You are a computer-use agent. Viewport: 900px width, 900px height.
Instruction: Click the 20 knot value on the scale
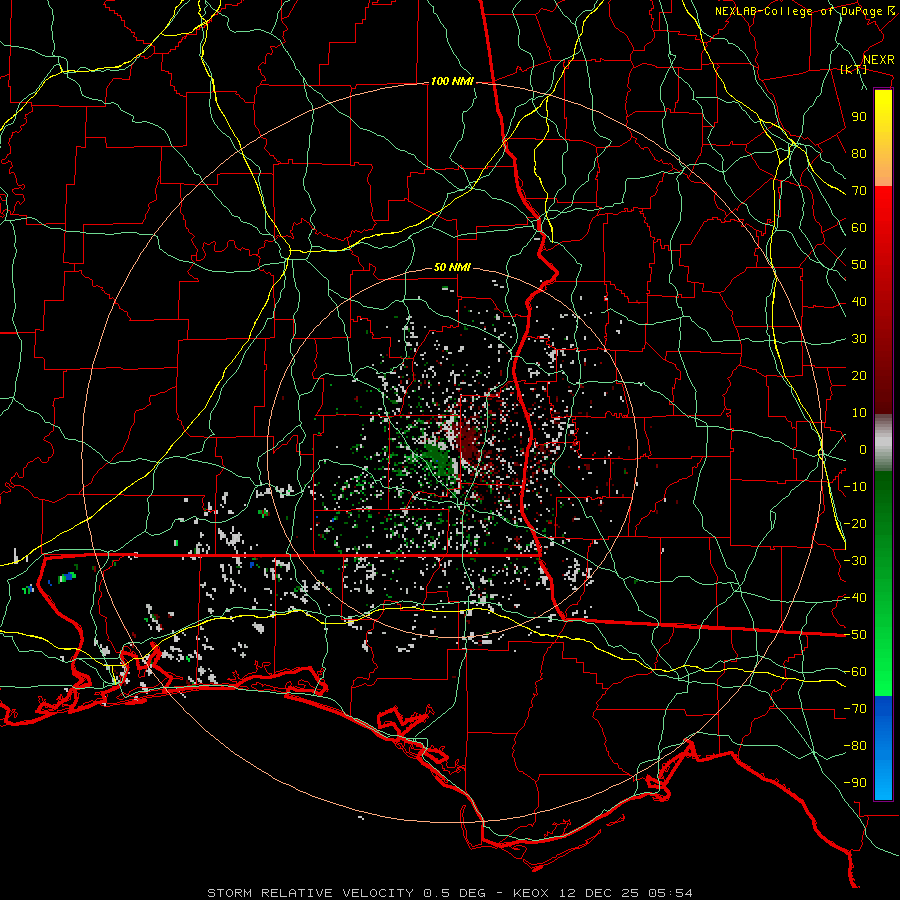(x=859, y=376)
